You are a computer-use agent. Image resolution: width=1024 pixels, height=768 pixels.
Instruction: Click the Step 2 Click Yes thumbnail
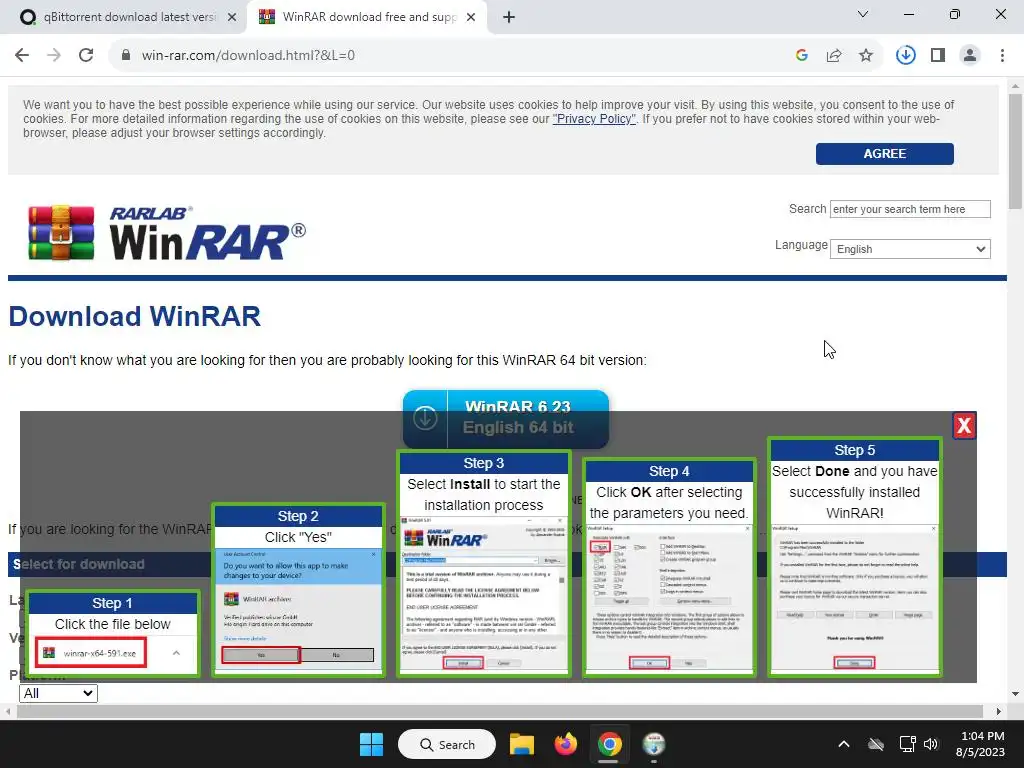298,589
